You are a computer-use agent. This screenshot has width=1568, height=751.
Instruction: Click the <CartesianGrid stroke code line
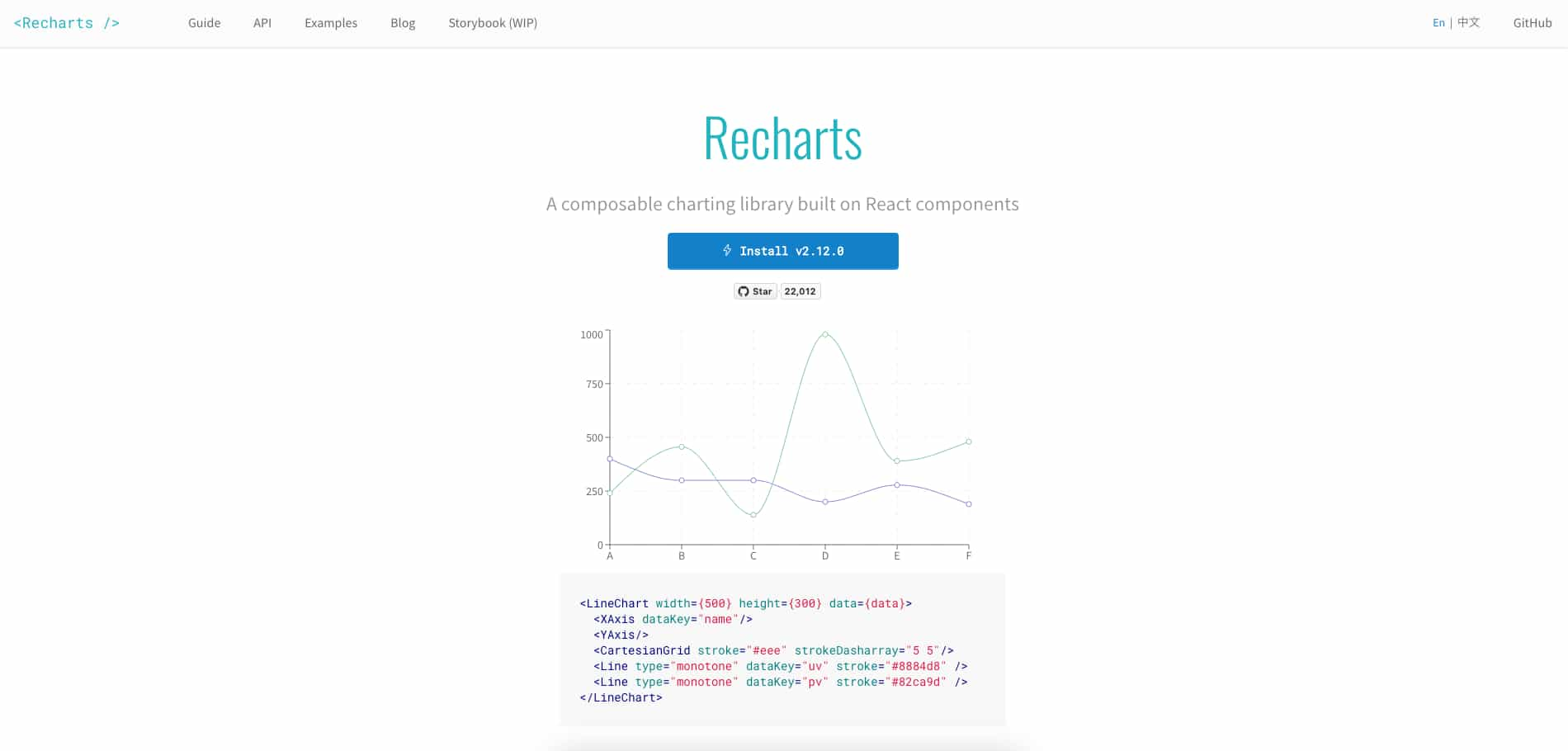(x=773, y=650)
